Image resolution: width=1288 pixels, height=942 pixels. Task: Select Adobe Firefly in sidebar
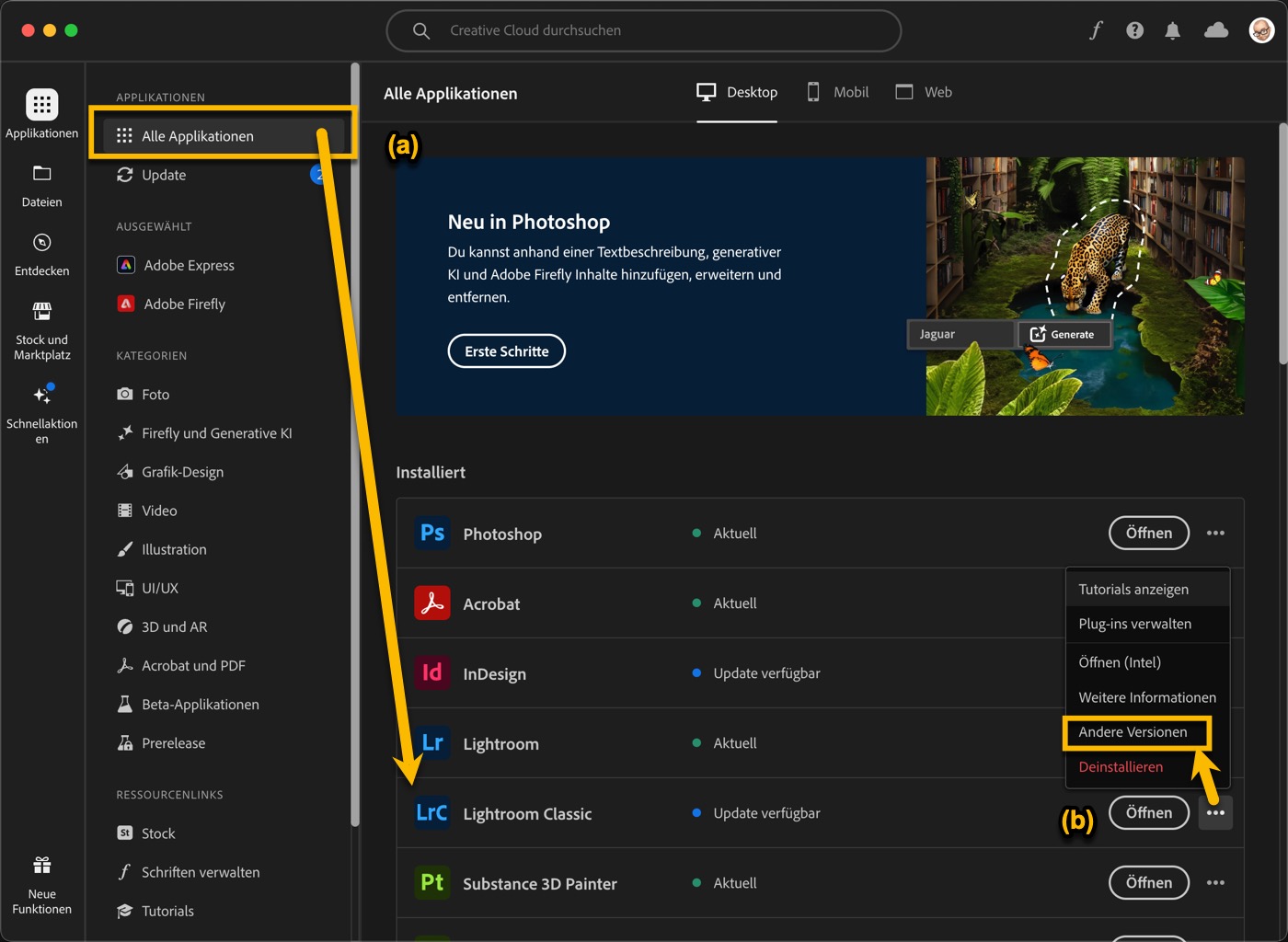click(171, 304)
